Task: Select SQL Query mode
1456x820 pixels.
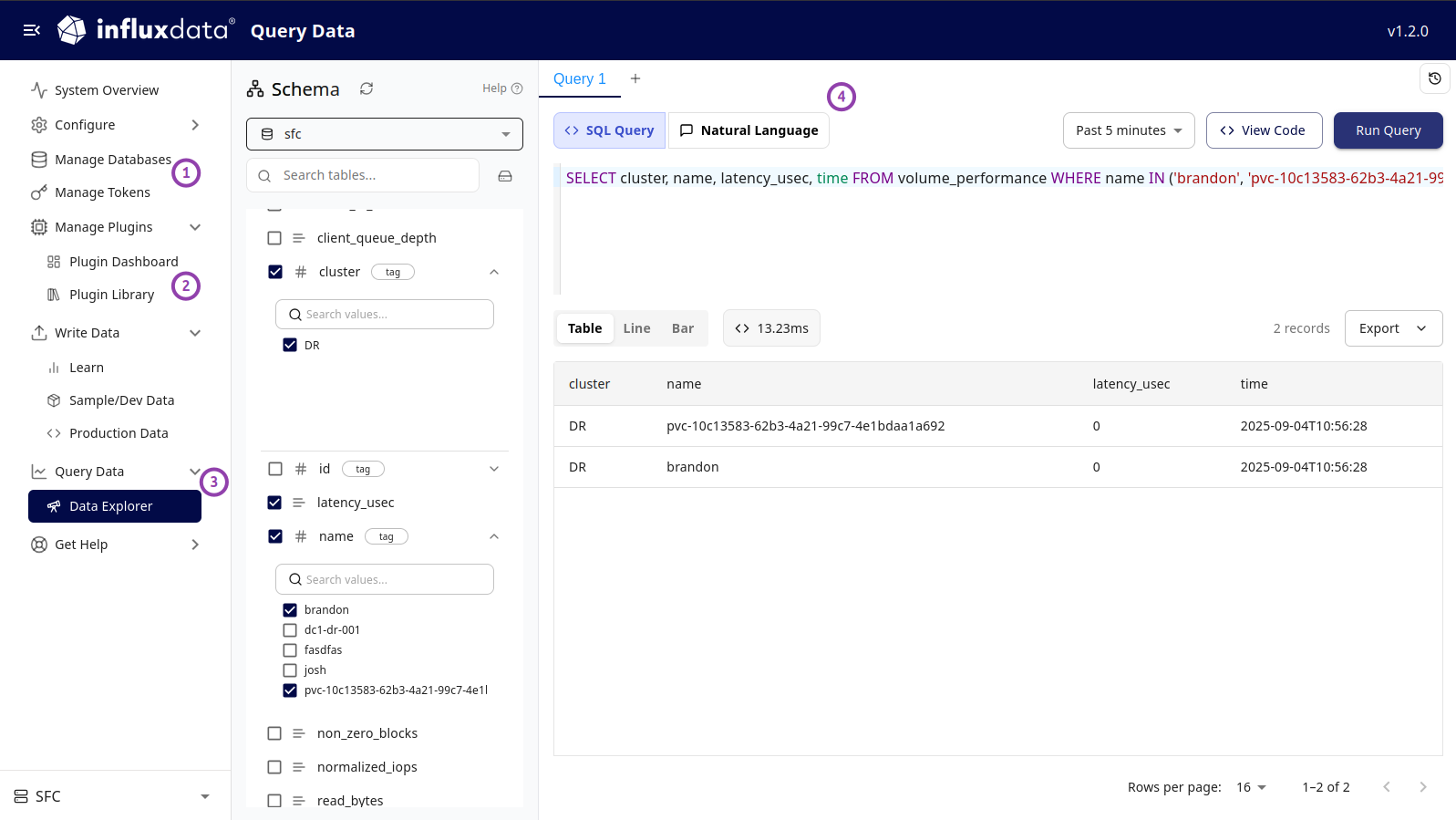Action: [x=610, y=130]
